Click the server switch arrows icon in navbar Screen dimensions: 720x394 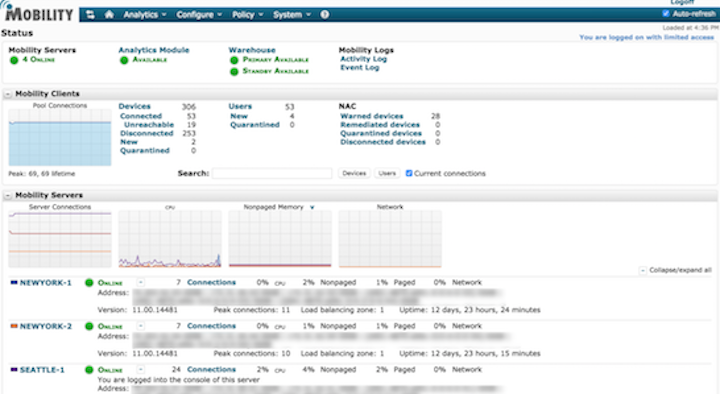point(90,15)
